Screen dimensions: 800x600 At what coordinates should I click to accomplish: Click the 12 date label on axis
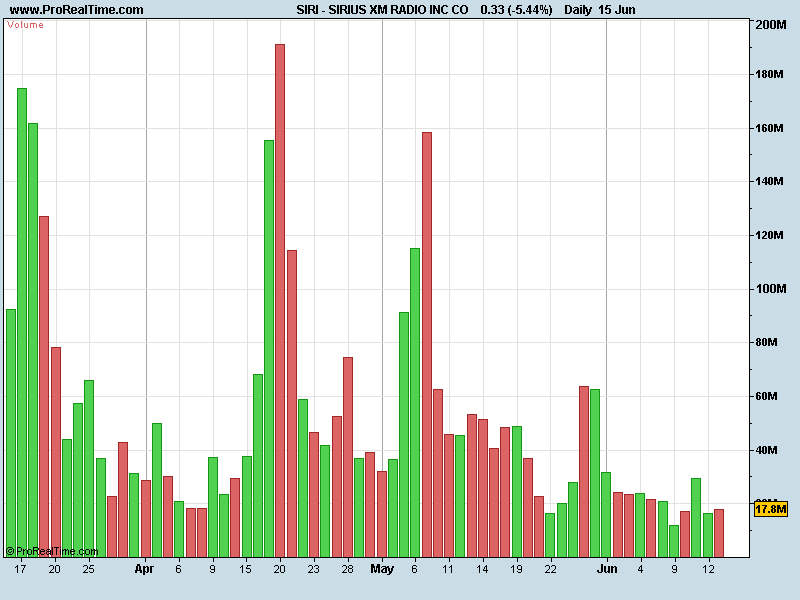point(708,569)
